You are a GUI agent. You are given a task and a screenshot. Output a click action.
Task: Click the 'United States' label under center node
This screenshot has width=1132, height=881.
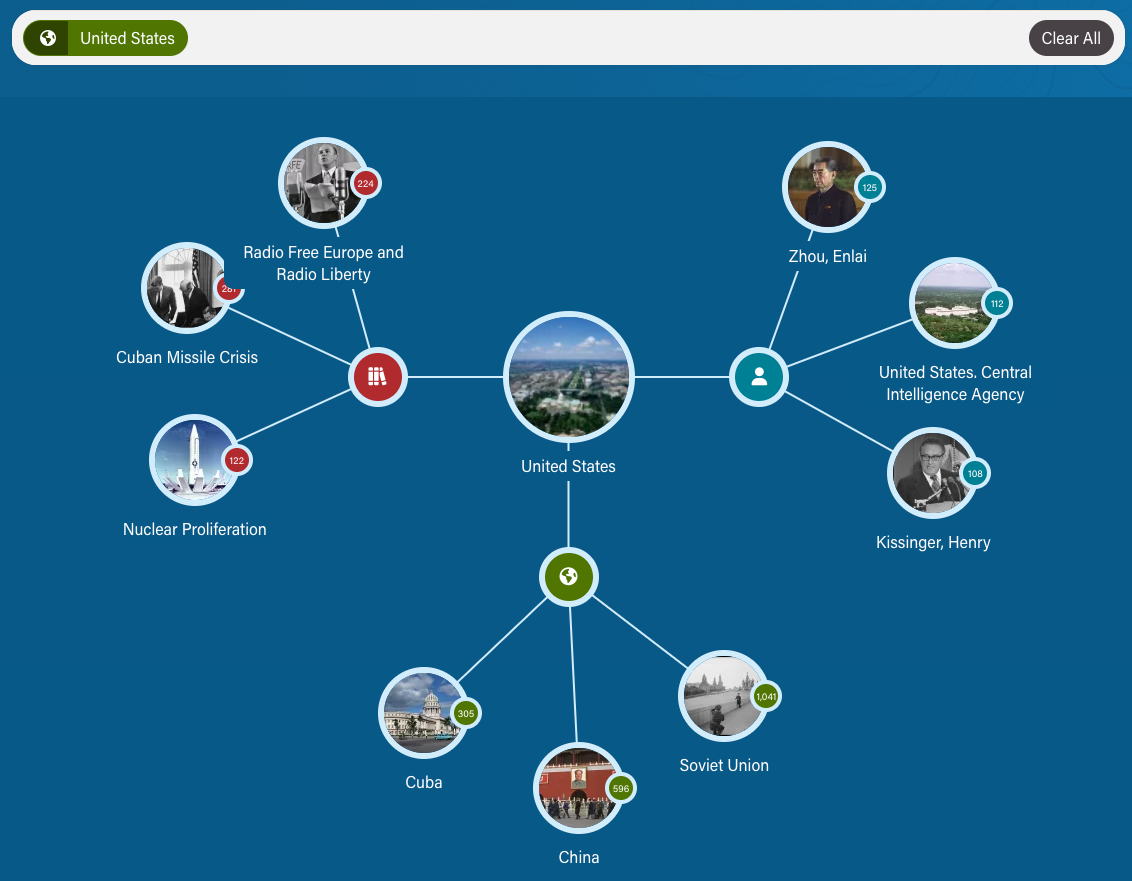coord(568,466)
